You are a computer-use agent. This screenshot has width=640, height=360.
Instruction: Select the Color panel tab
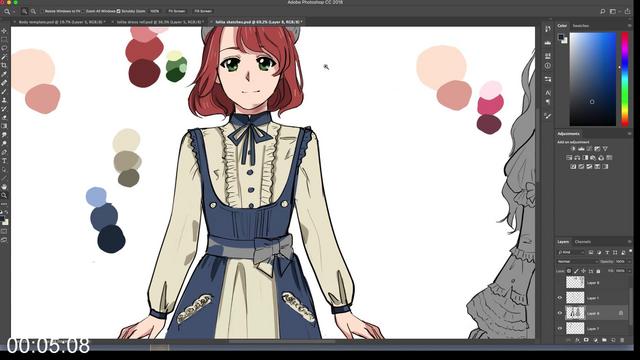[562, 26]
